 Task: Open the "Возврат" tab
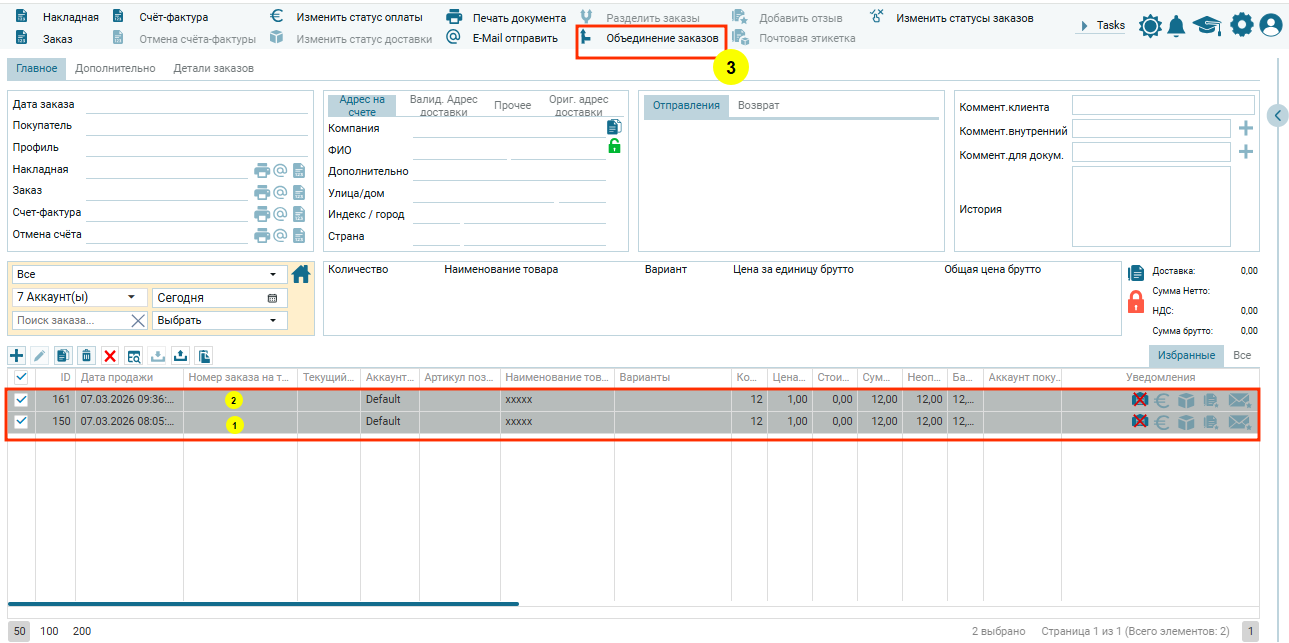point(758,106)
